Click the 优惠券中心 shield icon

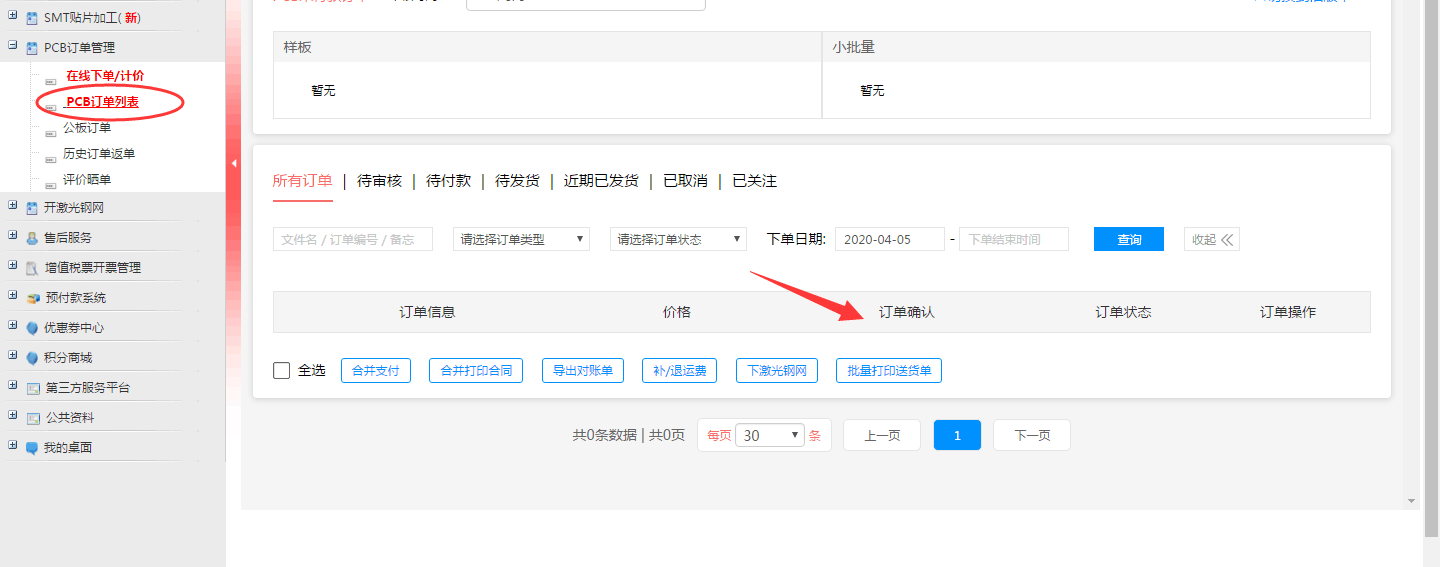point(32,328)
